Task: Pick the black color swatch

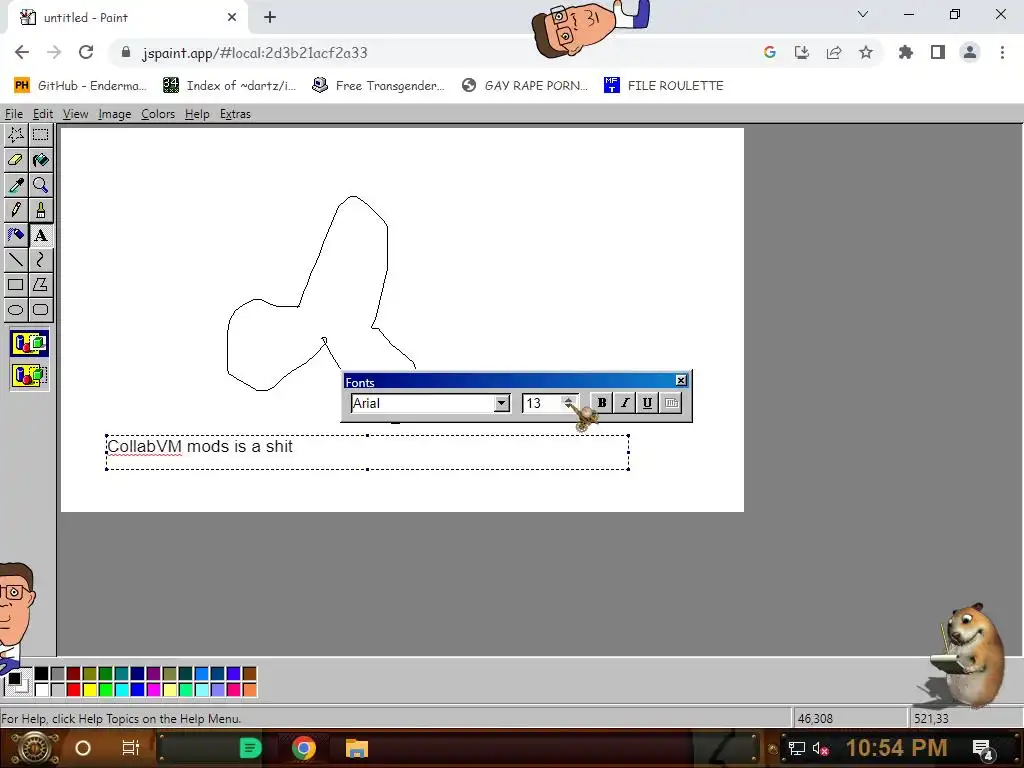Action: tap(41, 674)
